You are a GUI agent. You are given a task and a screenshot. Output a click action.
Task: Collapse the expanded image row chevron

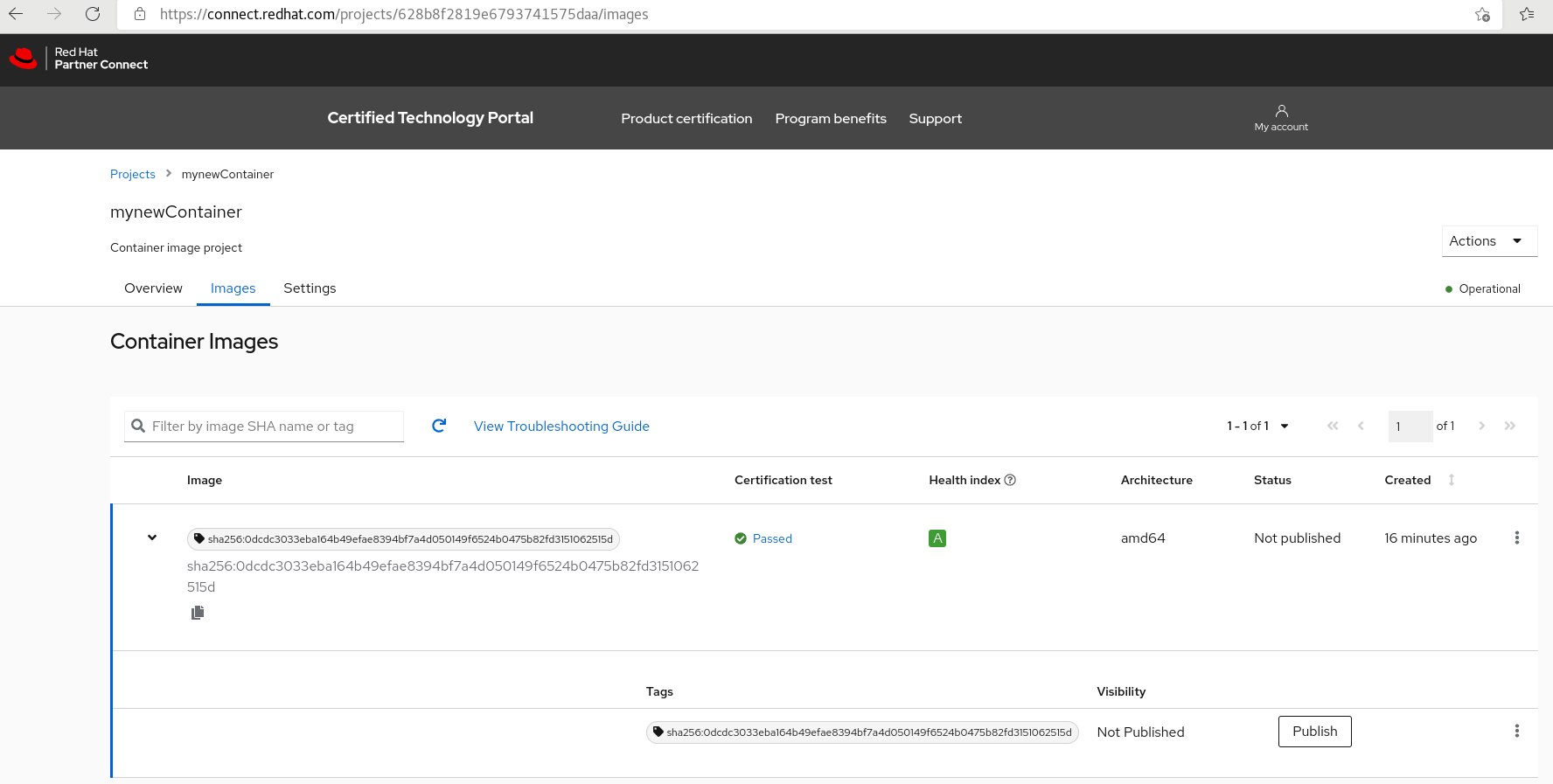pyautogui.click(x=152, y=538)
